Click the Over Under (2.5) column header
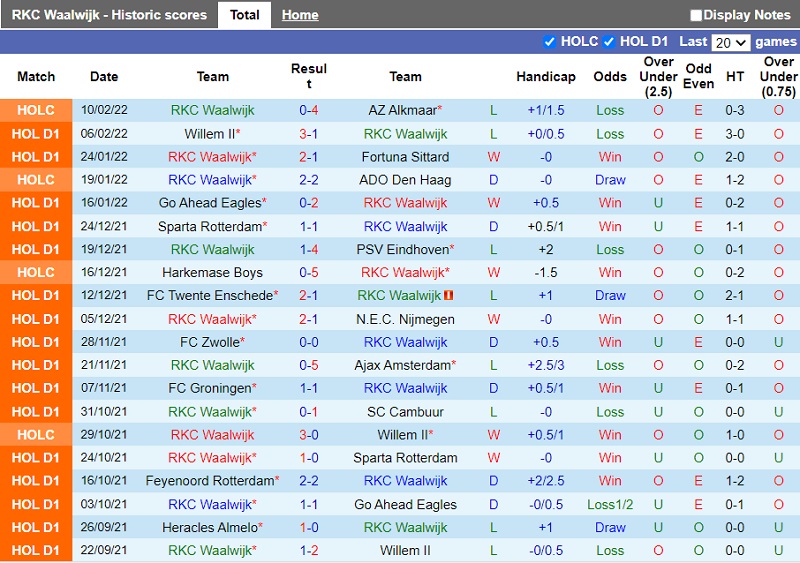Screen dimensions: 800x563 coord(658,77)
